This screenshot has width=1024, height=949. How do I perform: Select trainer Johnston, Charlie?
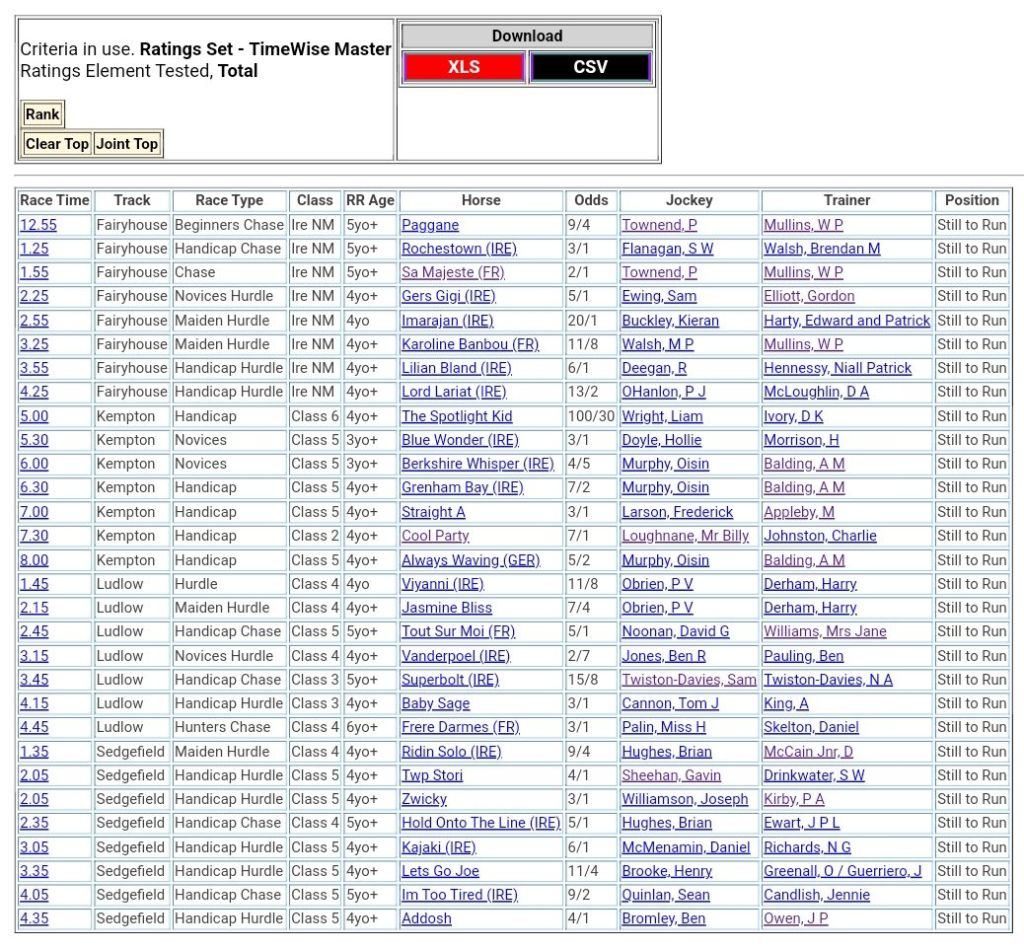click(x=819, y=536)
